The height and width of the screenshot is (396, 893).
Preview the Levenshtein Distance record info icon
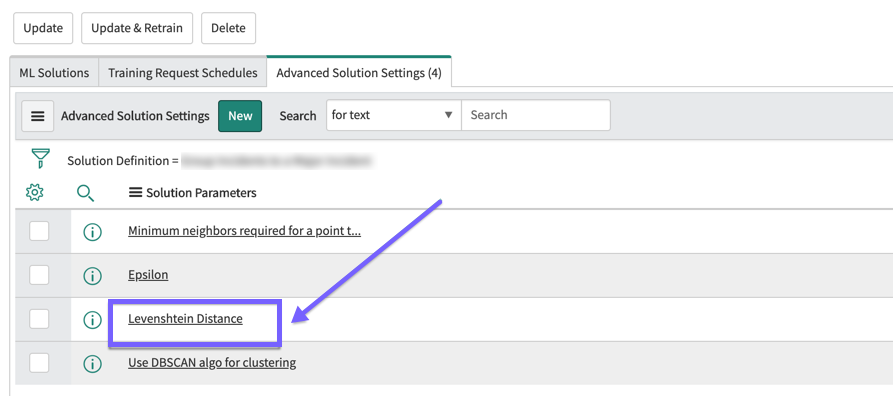pyautogui.click(x=92, y=320)
